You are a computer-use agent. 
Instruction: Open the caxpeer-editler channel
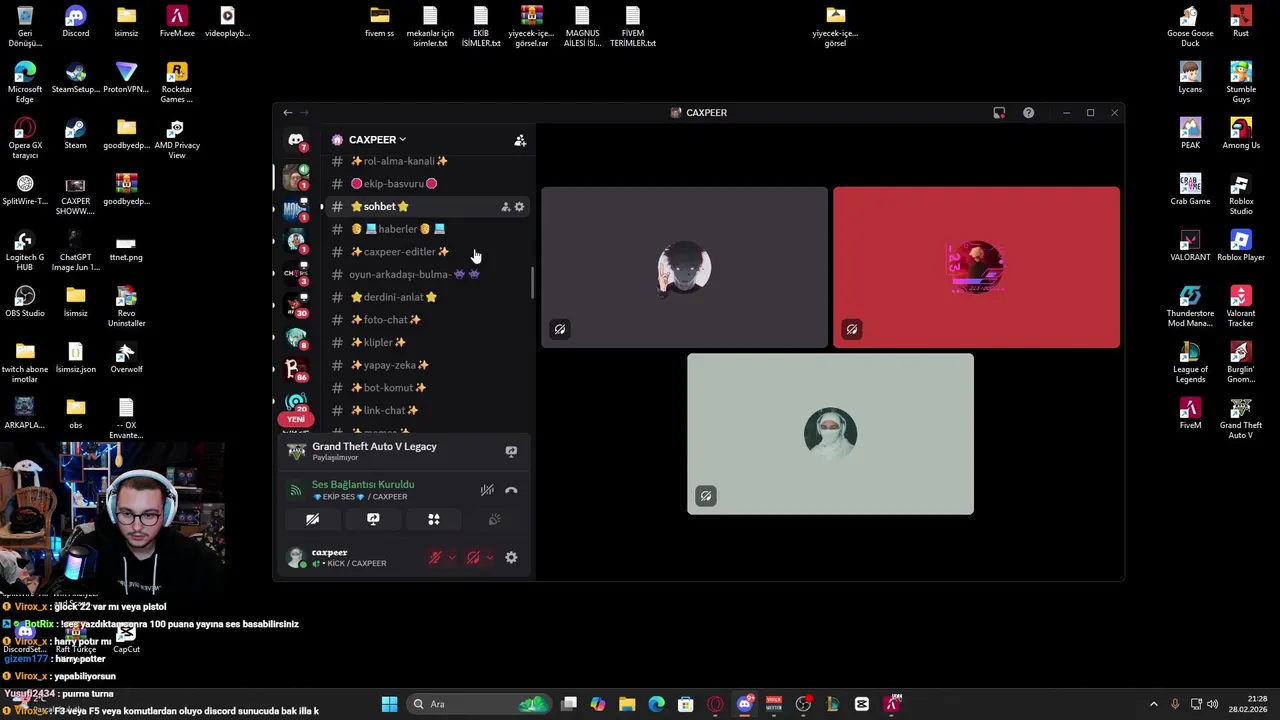coord(427,252)
